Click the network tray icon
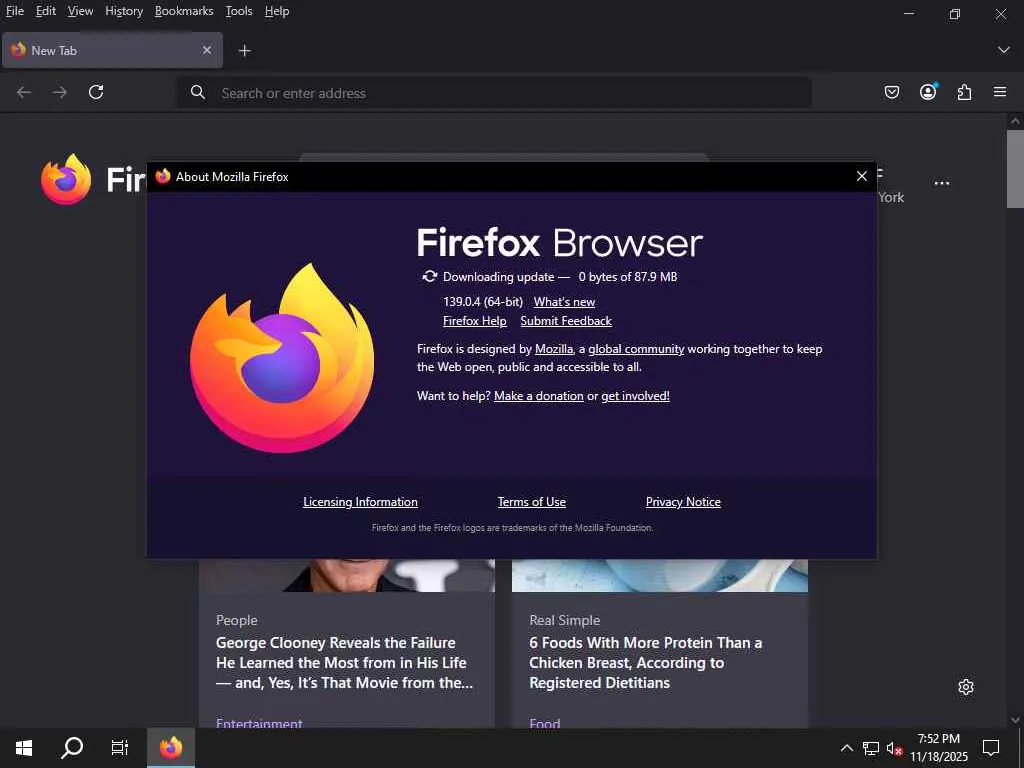The height and width of the screenshot is (768, 1024). pos(871,748)
